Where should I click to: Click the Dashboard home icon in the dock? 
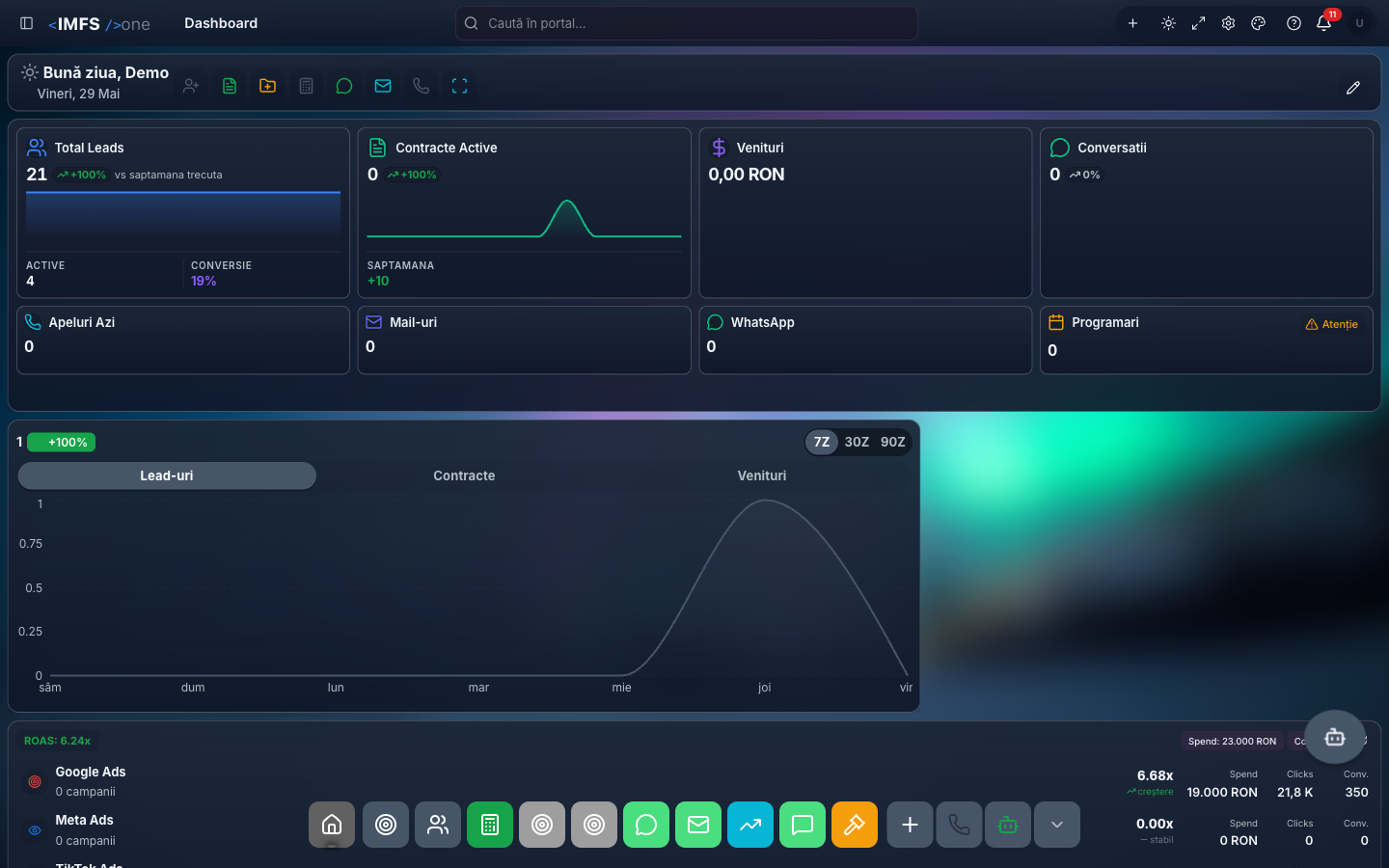332,825
